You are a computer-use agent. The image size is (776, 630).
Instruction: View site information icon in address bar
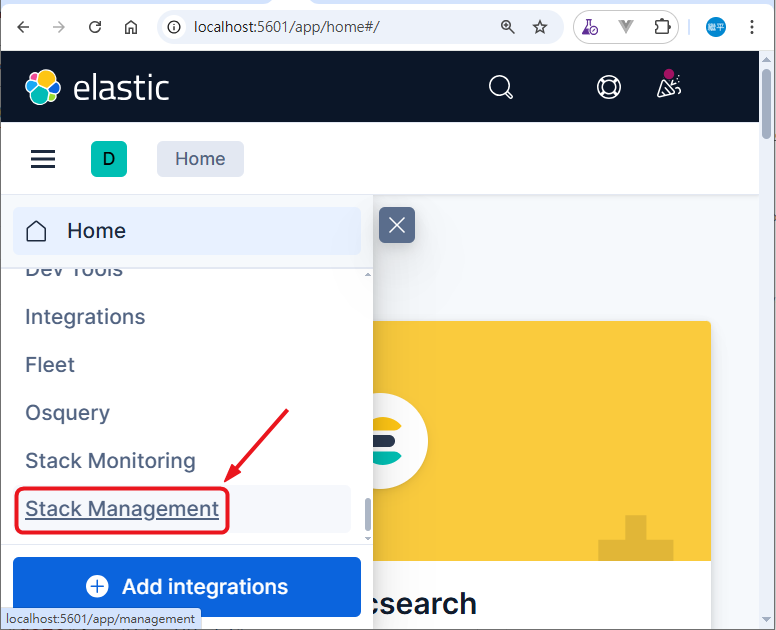tap(174, 27)
